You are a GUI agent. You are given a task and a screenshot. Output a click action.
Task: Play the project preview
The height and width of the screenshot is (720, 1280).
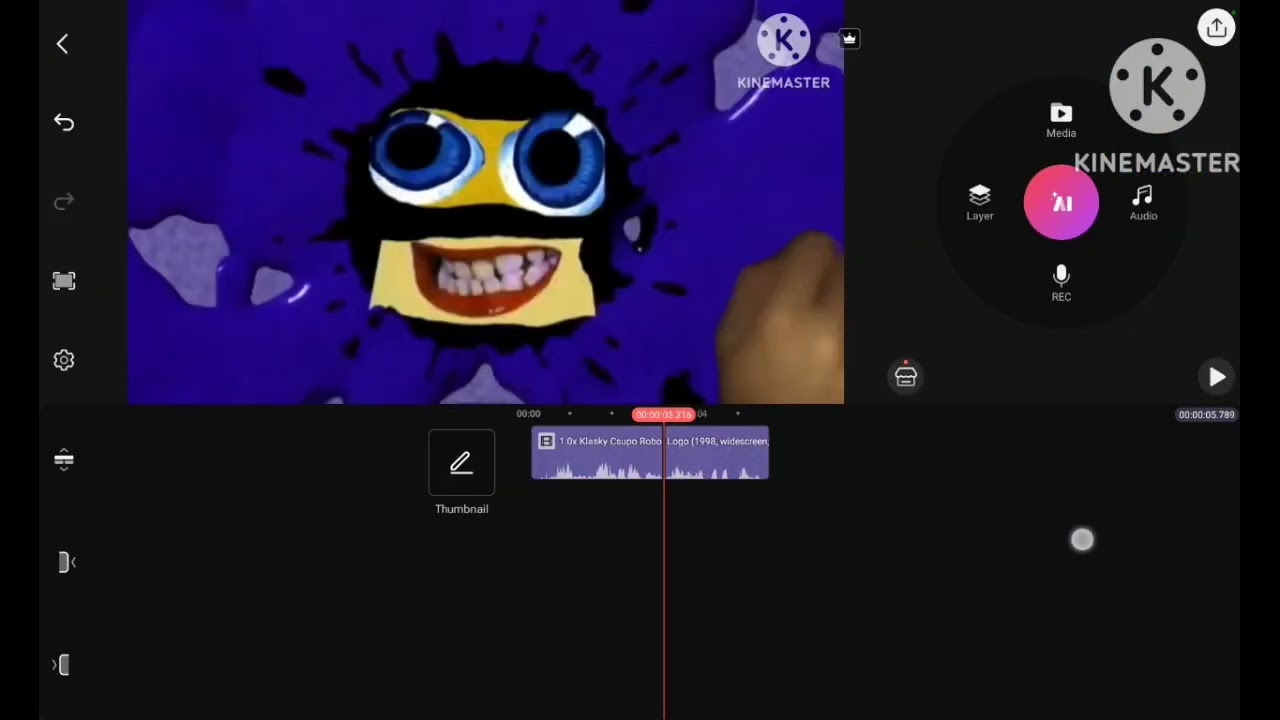(1216, 377)
